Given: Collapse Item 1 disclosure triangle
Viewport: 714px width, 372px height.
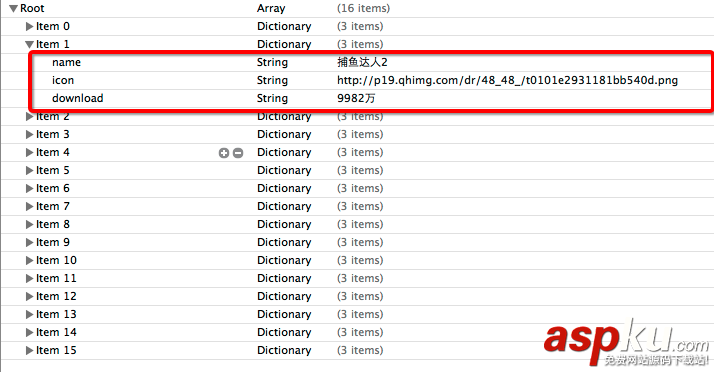Looking at the screenshot, I should 29,45.
